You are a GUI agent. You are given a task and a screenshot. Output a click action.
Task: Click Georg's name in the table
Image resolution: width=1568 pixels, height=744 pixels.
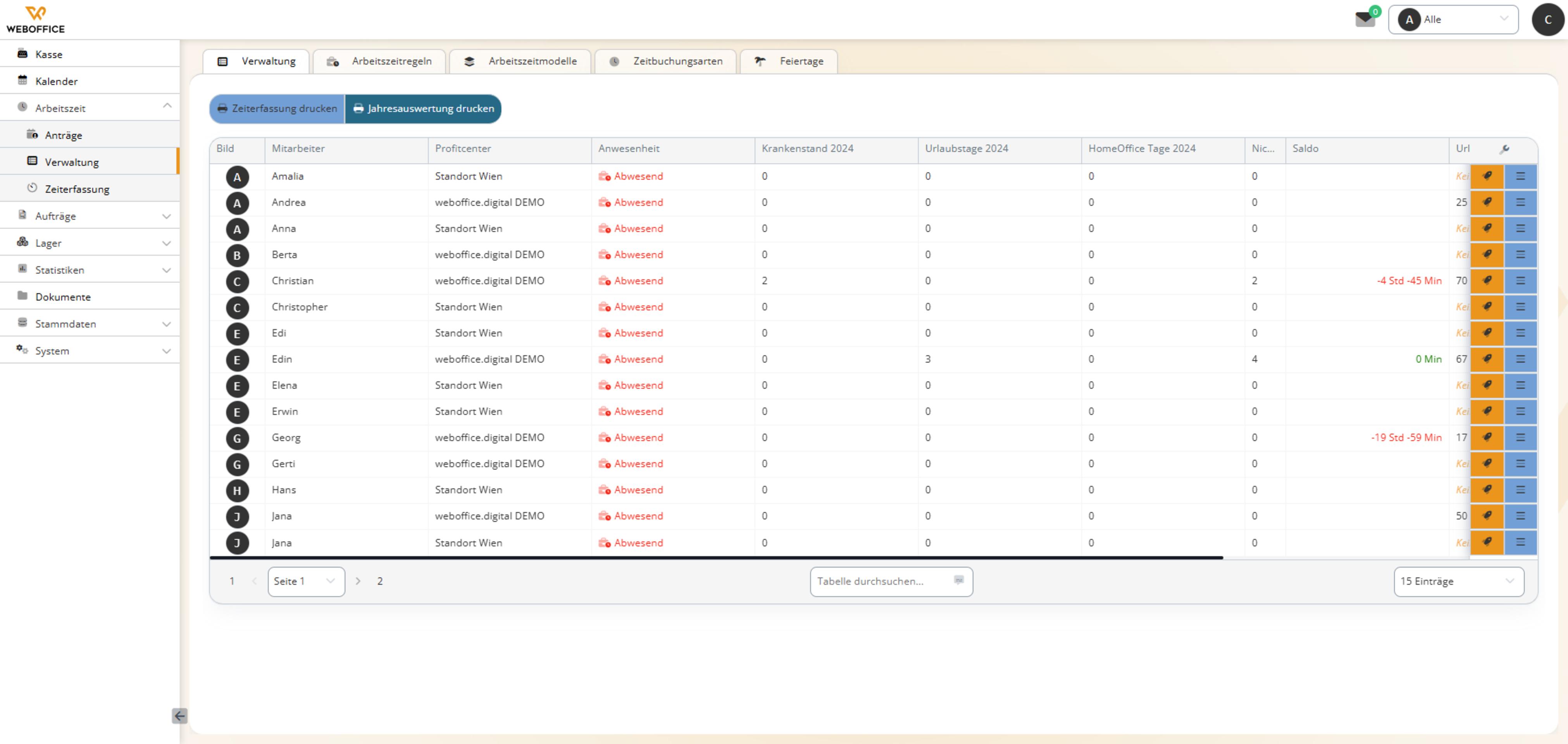(x=286, y=438)
